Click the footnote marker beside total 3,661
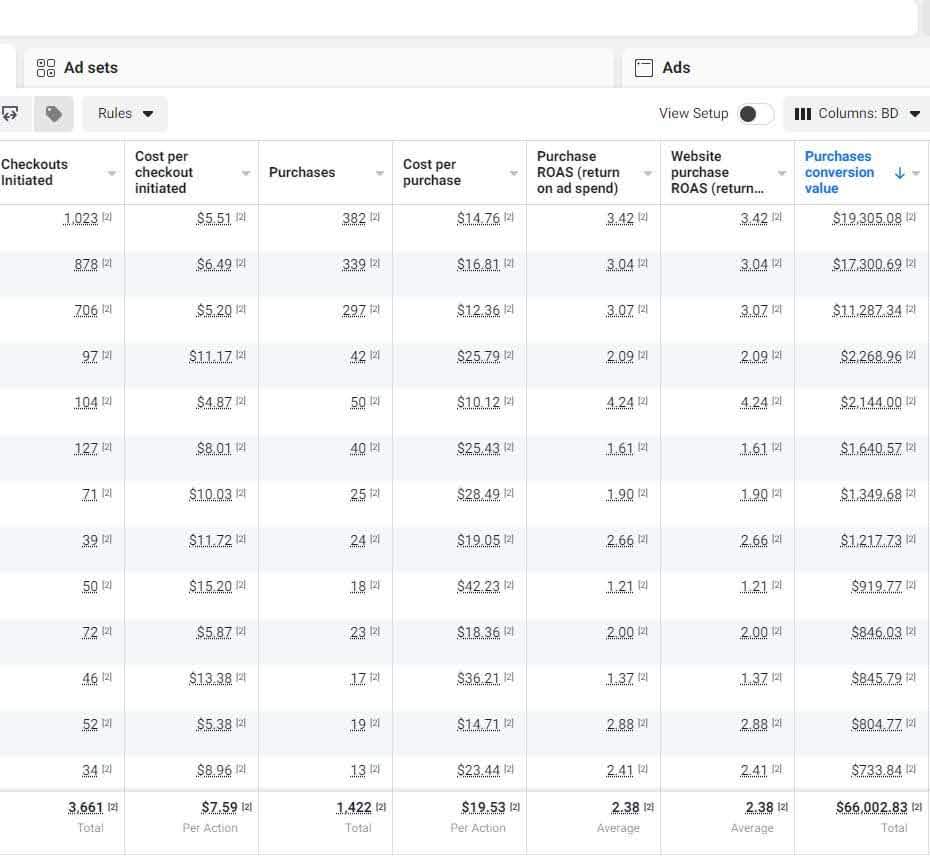 point(113,807)
